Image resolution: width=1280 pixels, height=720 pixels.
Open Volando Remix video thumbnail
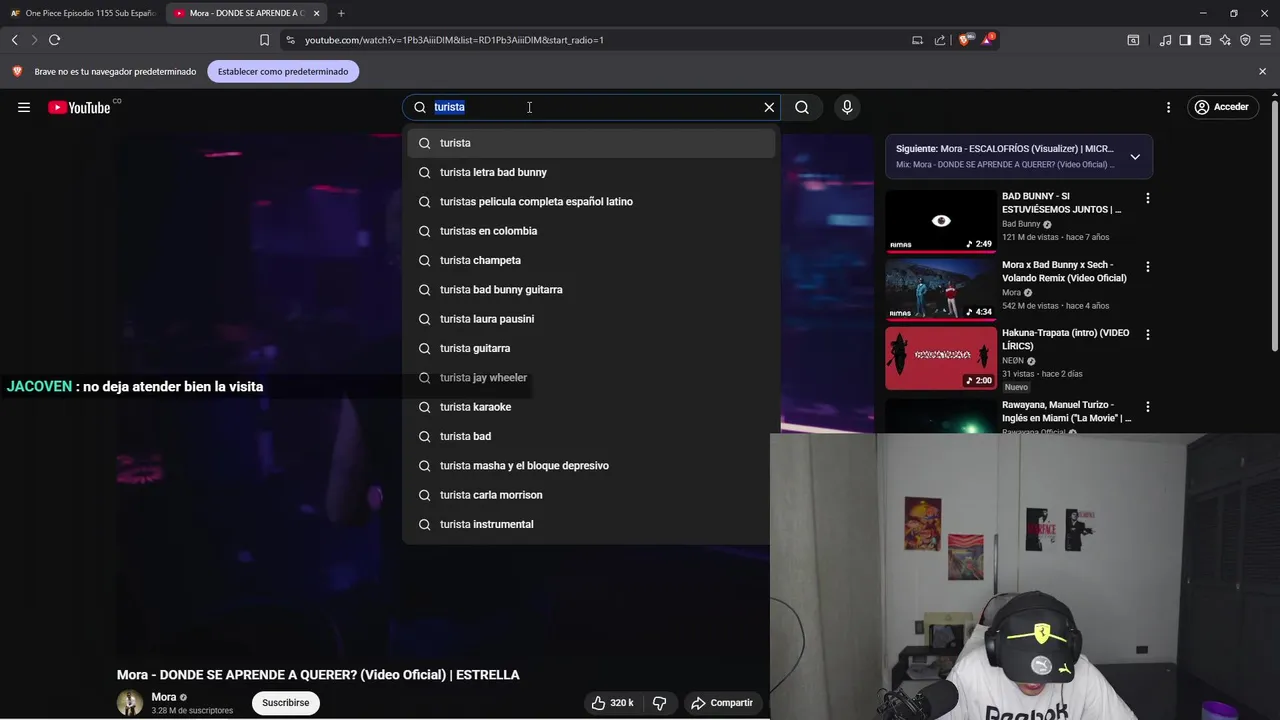(941, 289)
